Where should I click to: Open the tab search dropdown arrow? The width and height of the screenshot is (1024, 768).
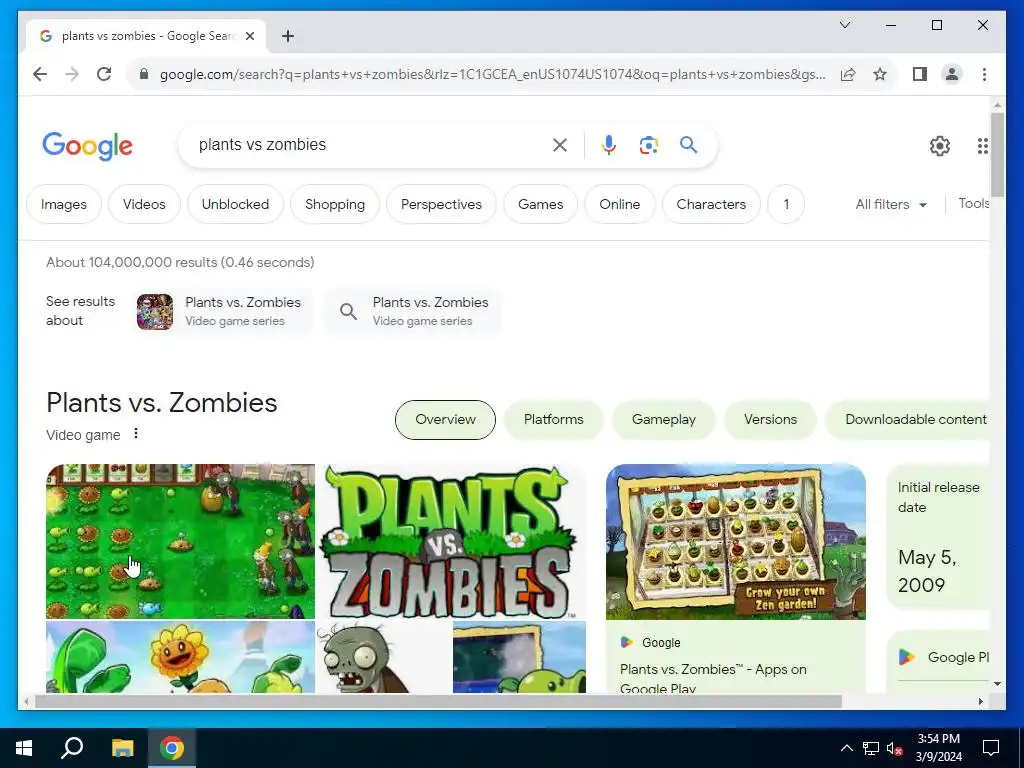click(x=844, y=25)
